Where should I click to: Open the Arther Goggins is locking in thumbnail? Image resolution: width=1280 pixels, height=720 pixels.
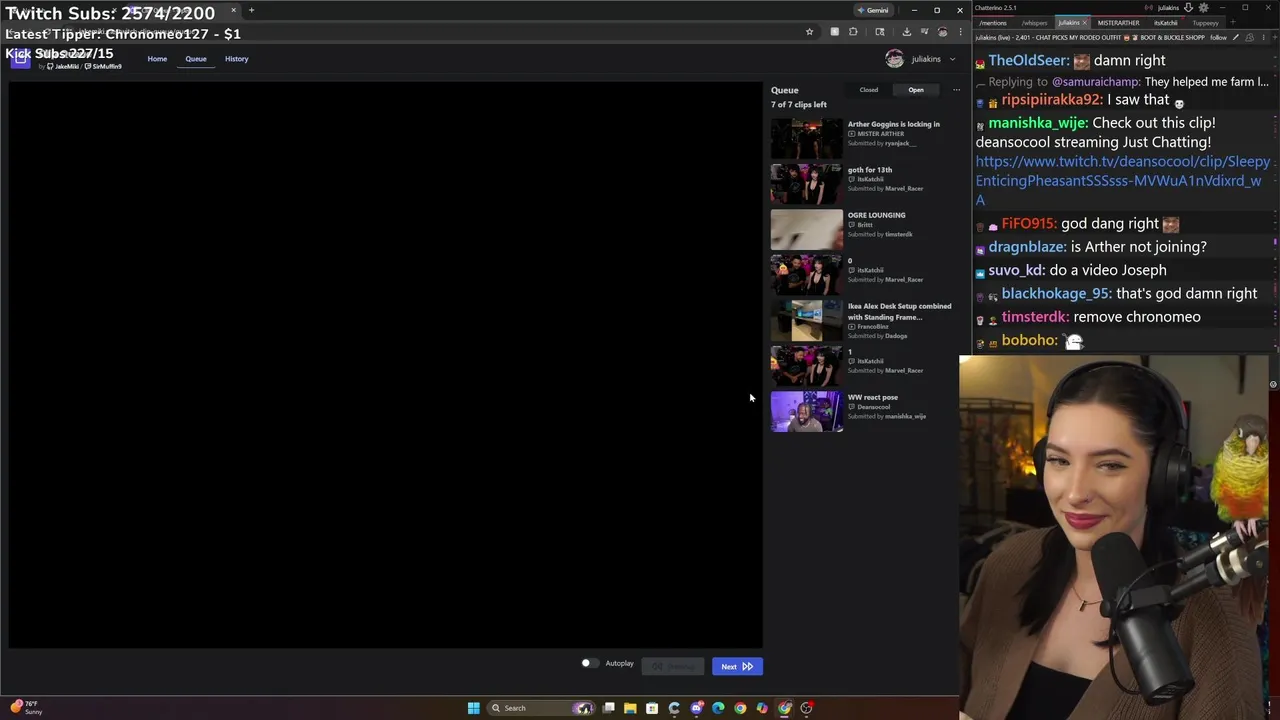point(807,138)
